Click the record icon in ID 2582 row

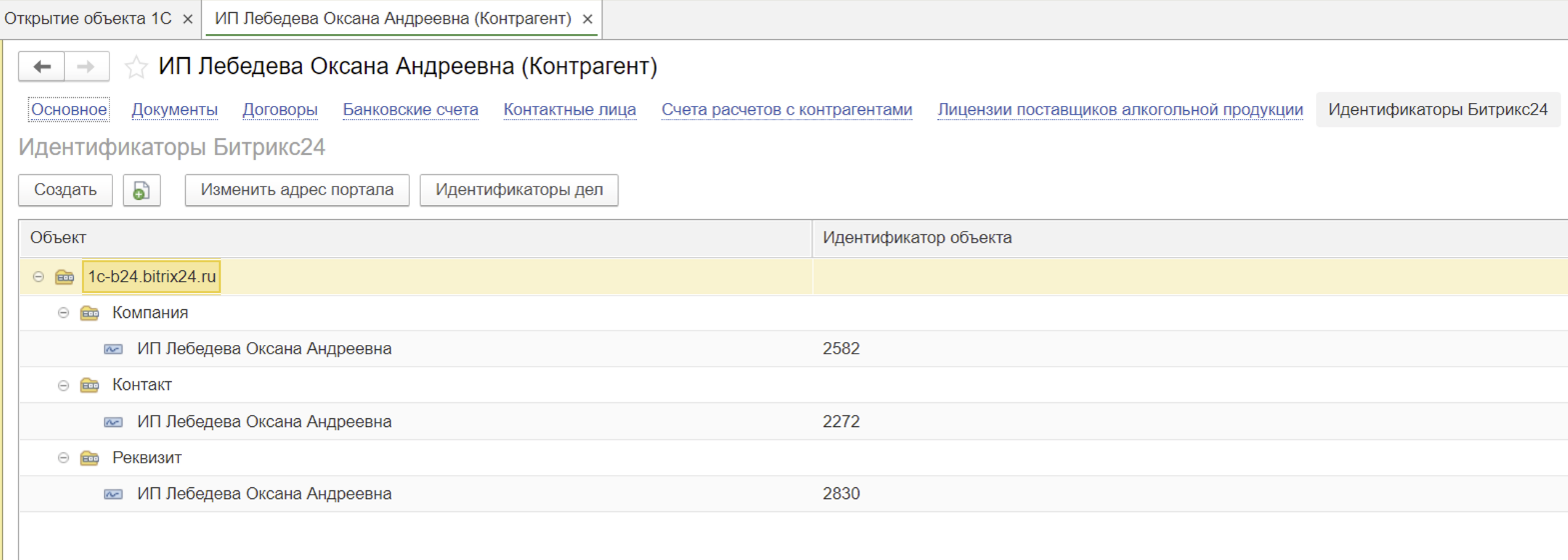click(x=114, y=349)
